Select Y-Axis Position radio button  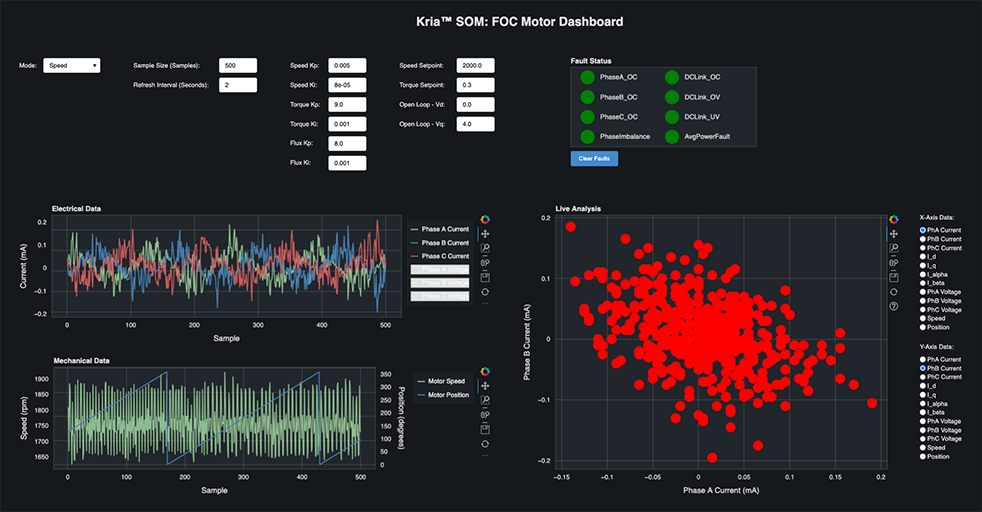pos(923,457)
